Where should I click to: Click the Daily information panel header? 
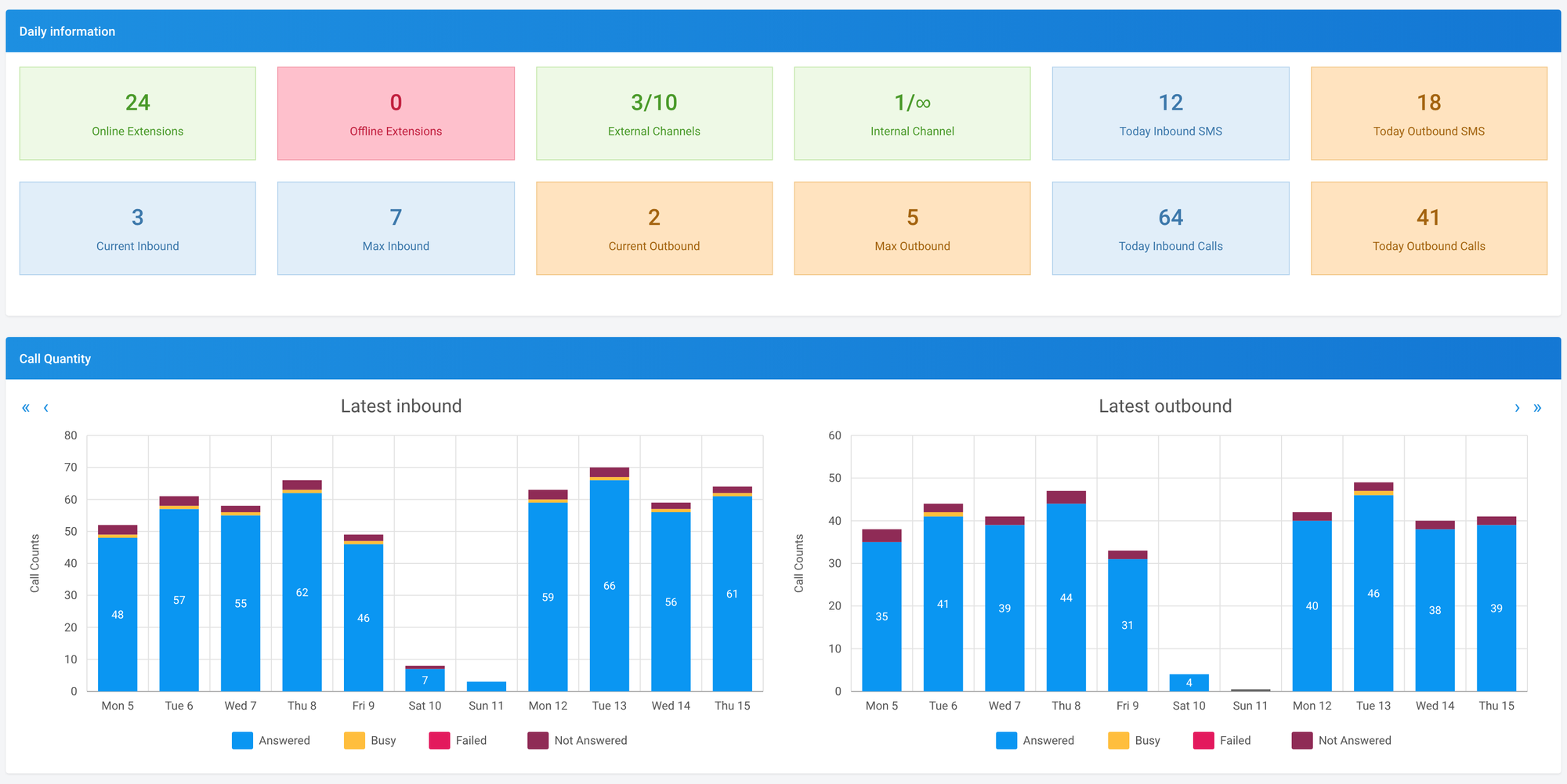click(783, 31)
